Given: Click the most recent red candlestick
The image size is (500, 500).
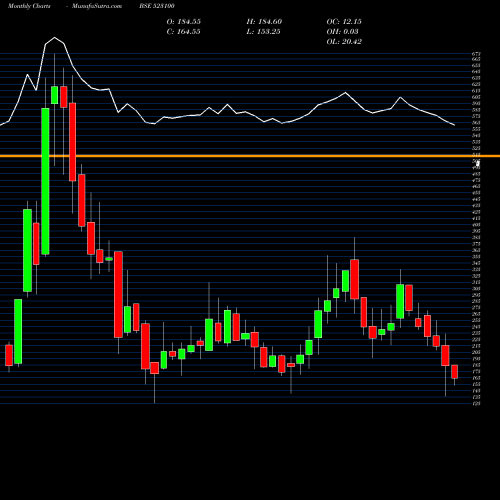Looking at the screenshot, I should pos(454,372).
